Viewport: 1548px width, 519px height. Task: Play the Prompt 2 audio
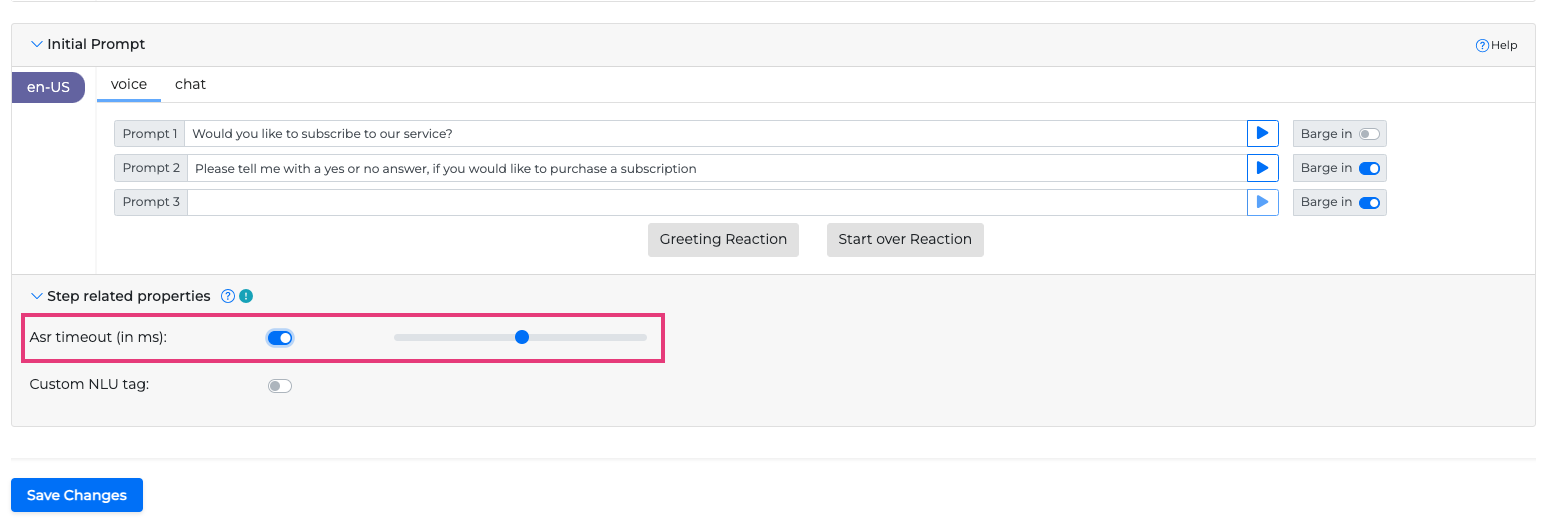point(1262,168)
